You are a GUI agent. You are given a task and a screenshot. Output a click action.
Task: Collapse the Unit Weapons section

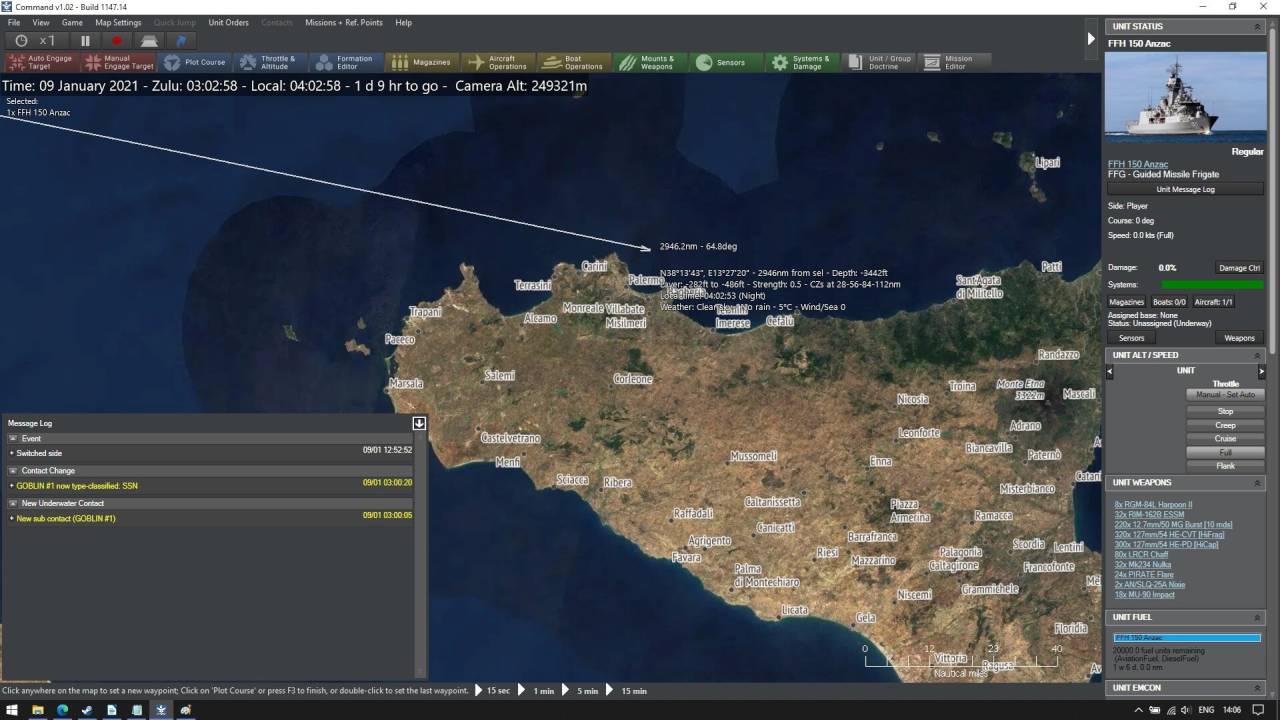click(1258, 483)
